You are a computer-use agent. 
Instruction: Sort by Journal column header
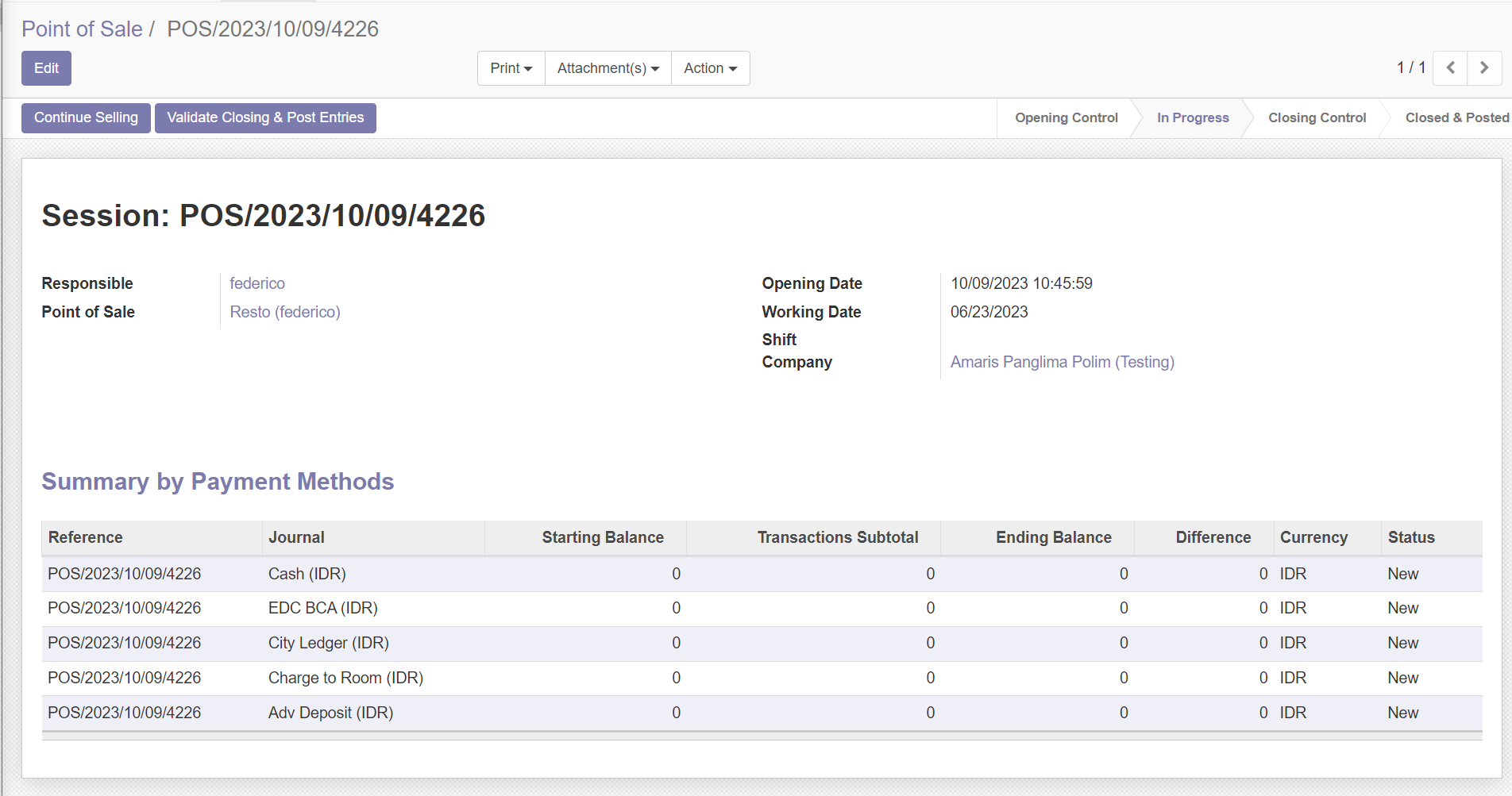(x=373, y=537)
